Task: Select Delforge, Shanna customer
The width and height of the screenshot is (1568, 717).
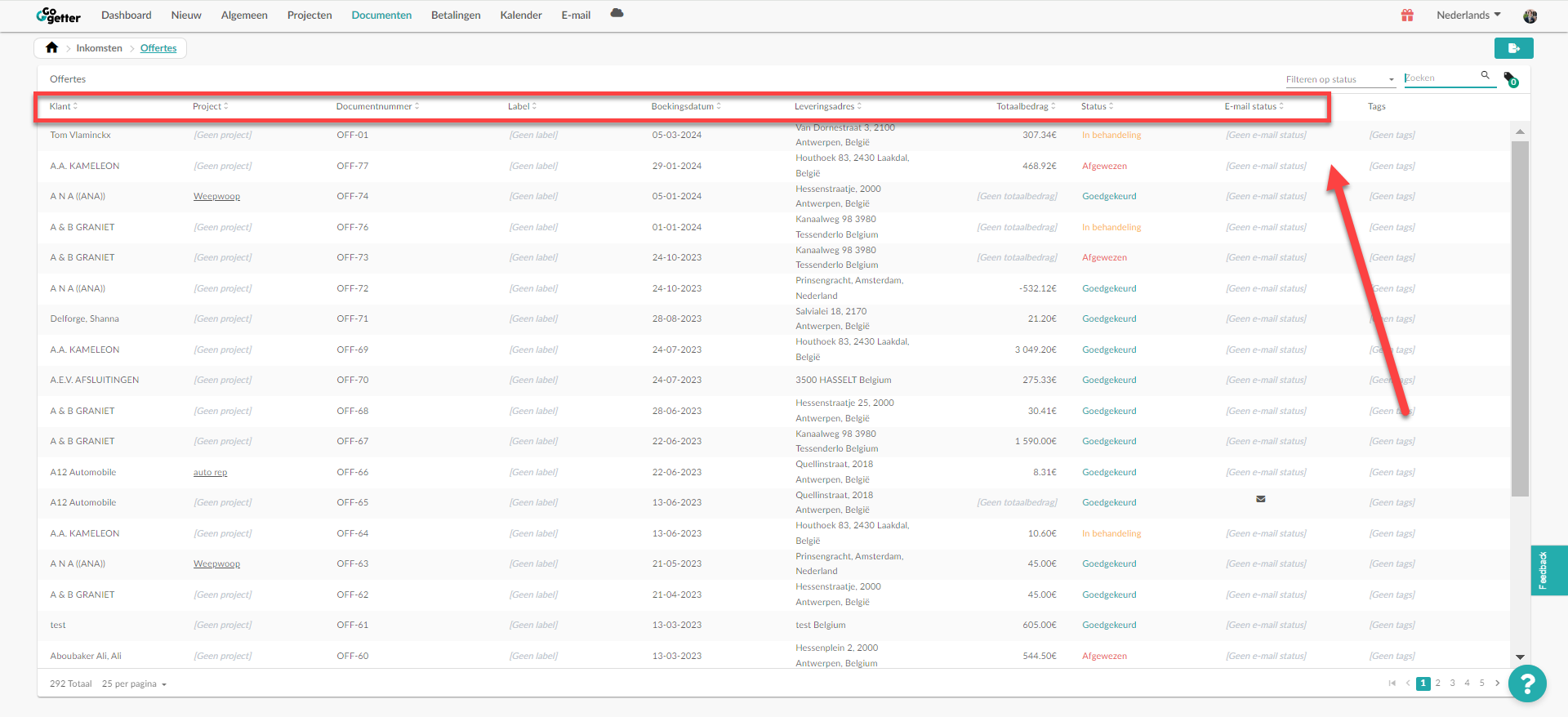Action: pyautogui.click(x=84, y=319)
